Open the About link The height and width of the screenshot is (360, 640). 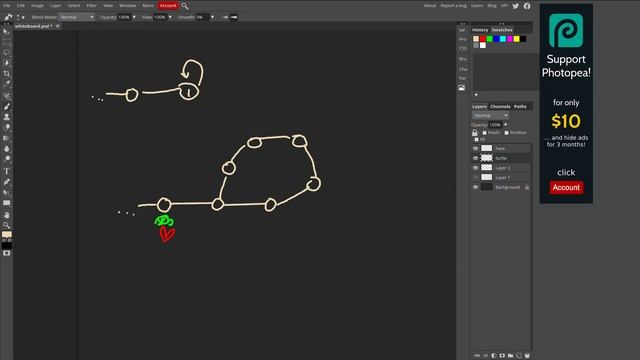click(430, 6)
